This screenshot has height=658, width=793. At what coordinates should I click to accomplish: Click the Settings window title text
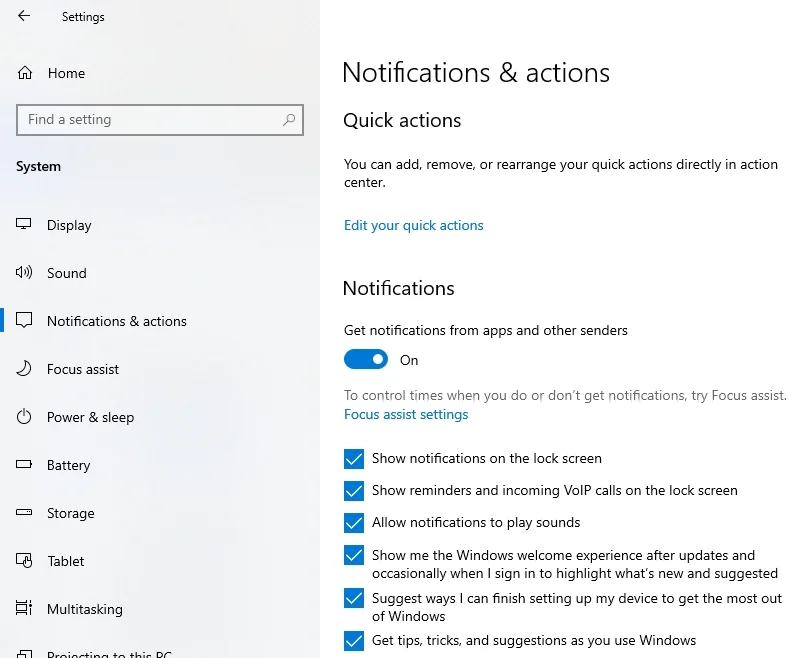[83, 17]
